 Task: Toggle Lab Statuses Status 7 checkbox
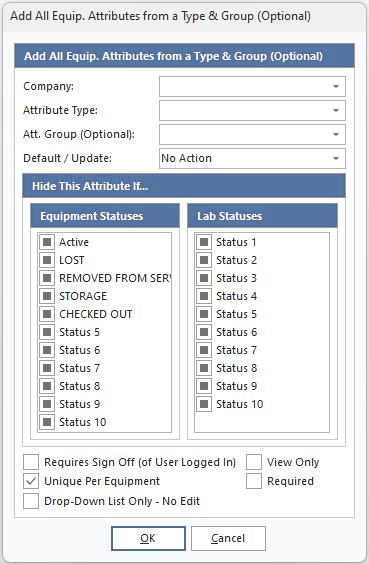point(204,350)
